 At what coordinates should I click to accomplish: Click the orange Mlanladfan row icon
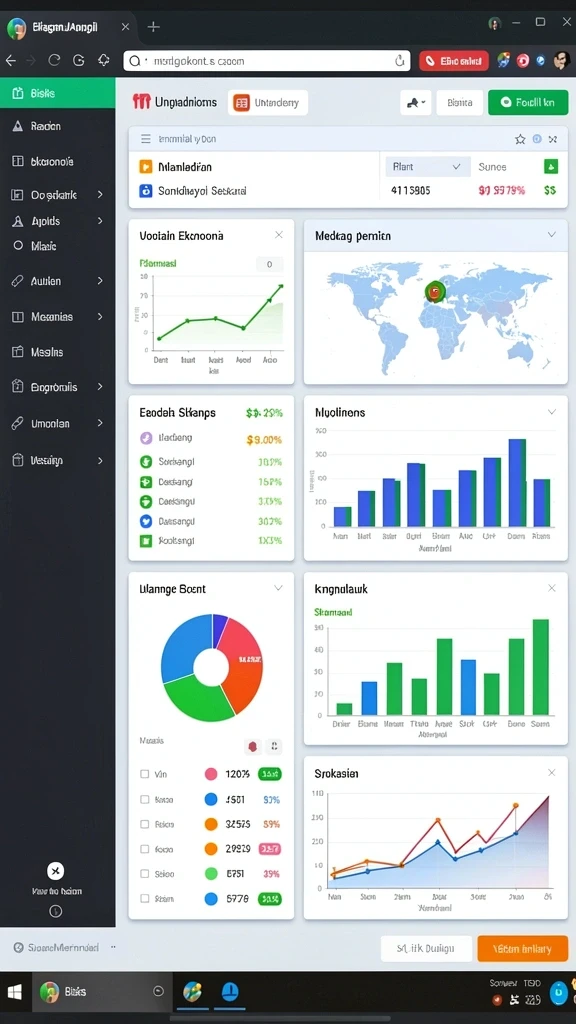(x=146, y=167)
